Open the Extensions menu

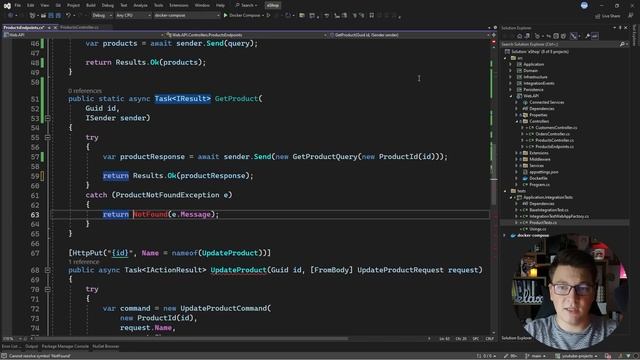click(179, 5)
